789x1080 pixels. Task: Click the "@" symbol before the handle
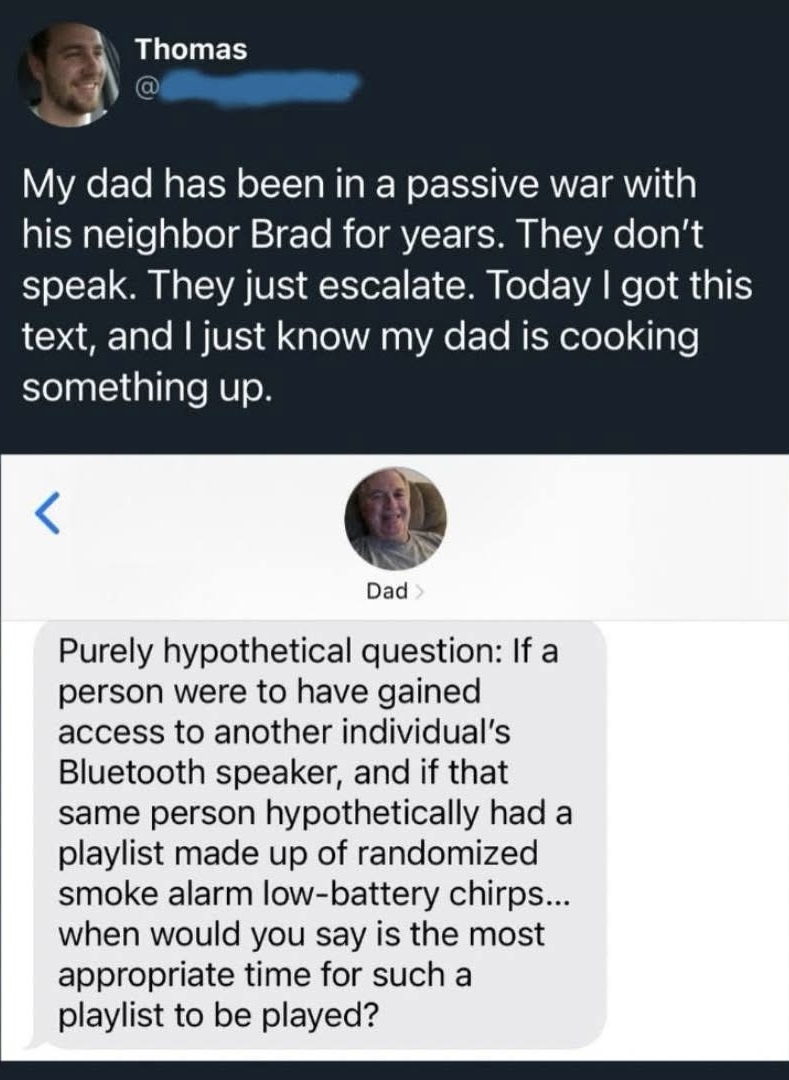[x=146, y=91]
